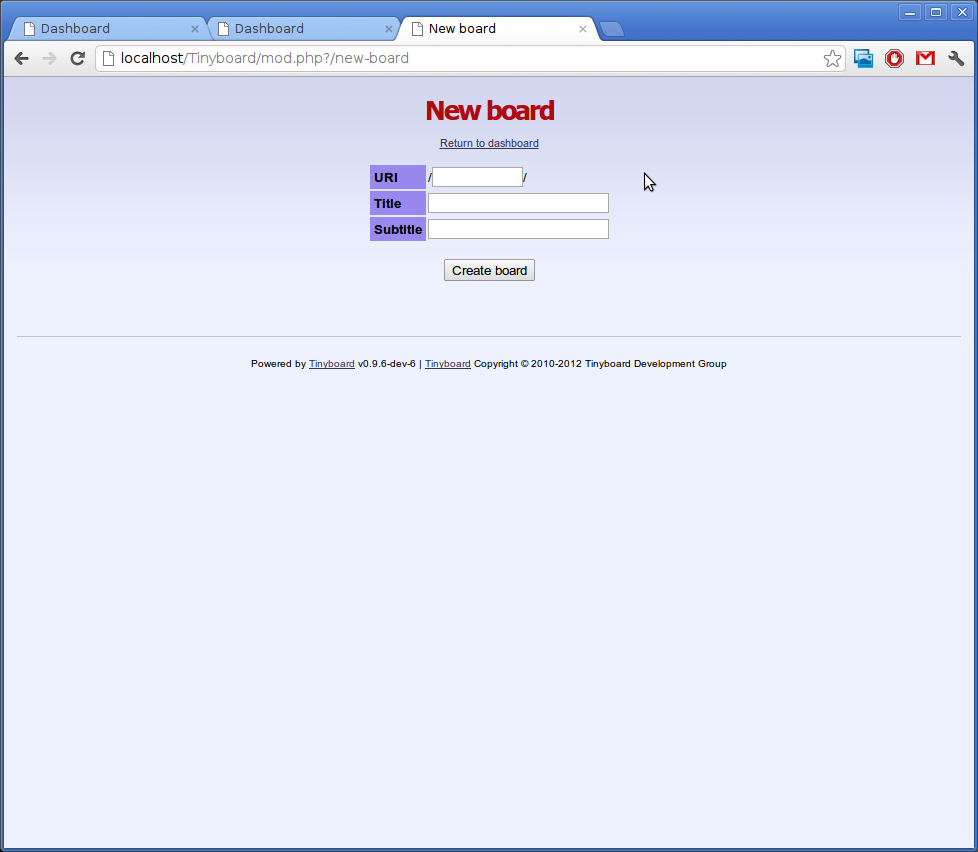
Task: Open a new tab with the new-tab button
Action: (612, 29)
